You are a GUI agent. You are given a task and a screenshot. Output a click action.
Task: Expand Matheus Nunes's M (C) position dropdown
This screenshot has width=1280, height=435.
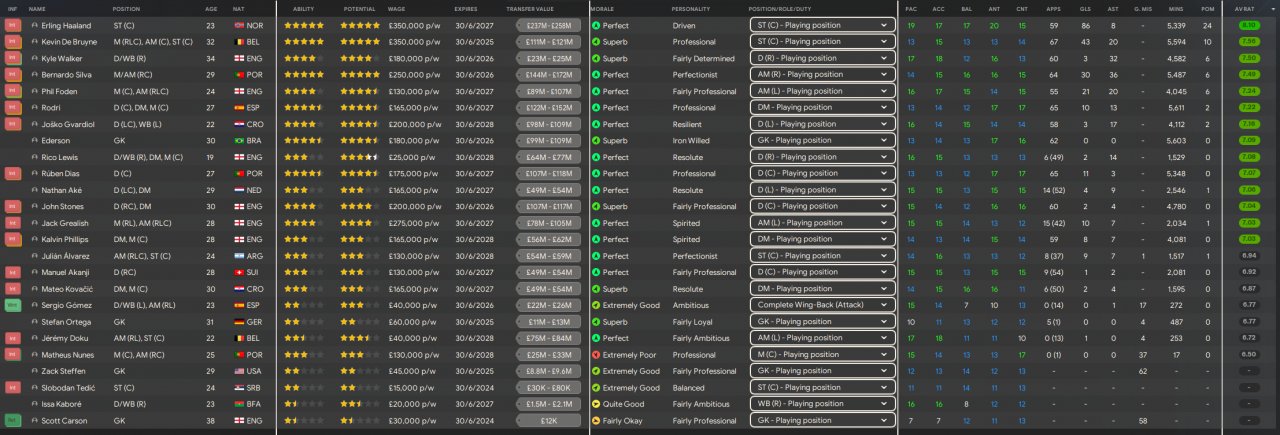[822, 354]
